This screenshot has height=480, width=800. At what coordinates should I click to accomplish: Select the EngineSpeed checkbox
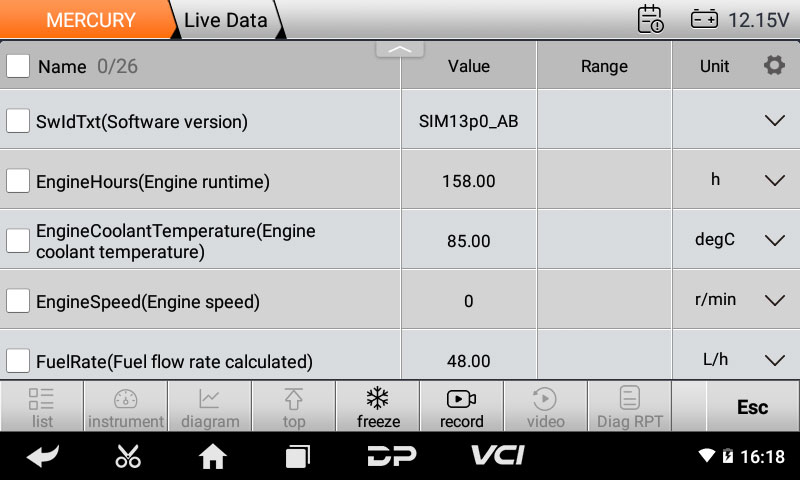click(x=18, y=301)
